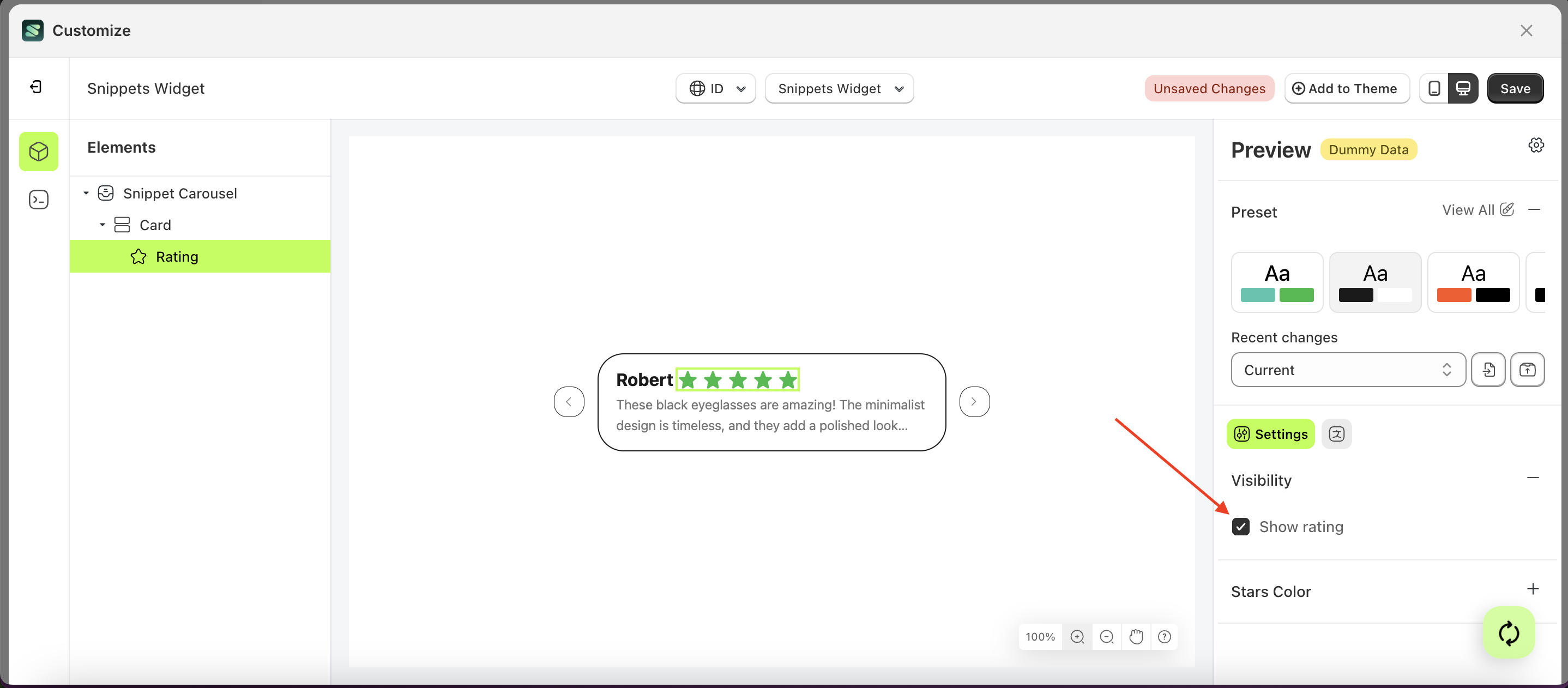The height and width of the screenshot is (688, 1568).
Task: Click the import file icon next to Current
Action: coord(1488,370)
